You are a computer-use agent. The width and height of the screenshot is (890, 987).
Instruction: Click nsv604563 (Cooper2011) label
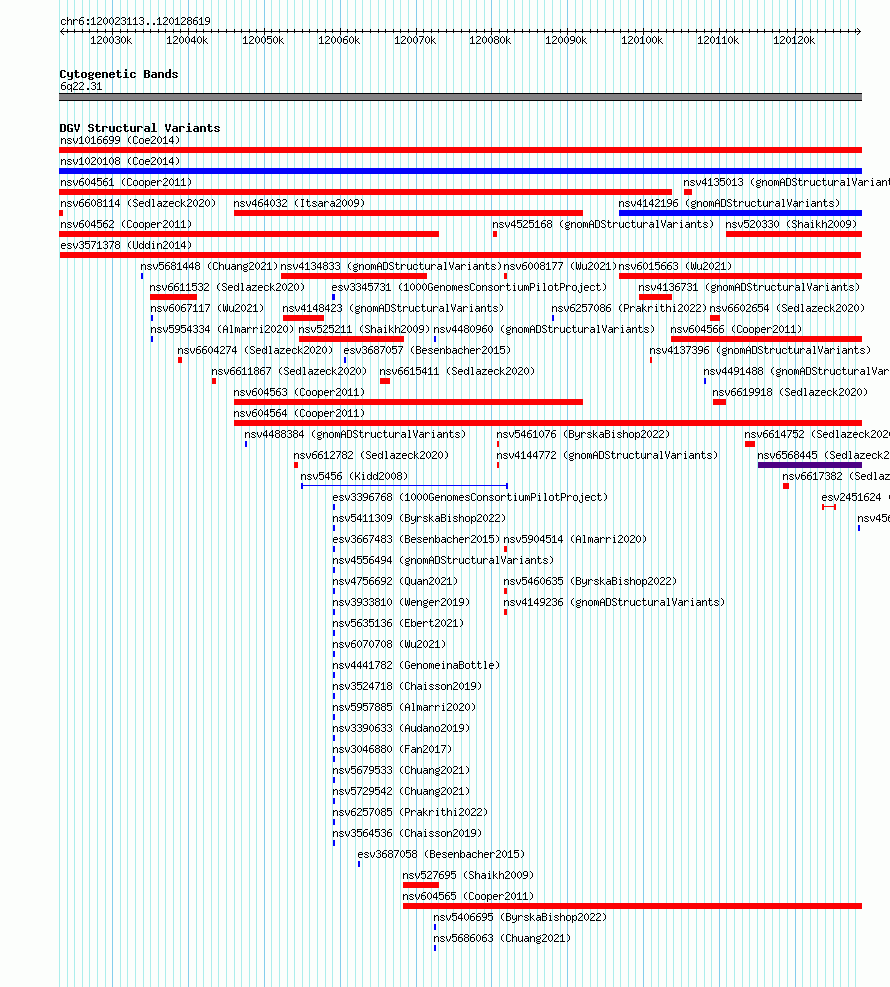(x=299, y=392)
